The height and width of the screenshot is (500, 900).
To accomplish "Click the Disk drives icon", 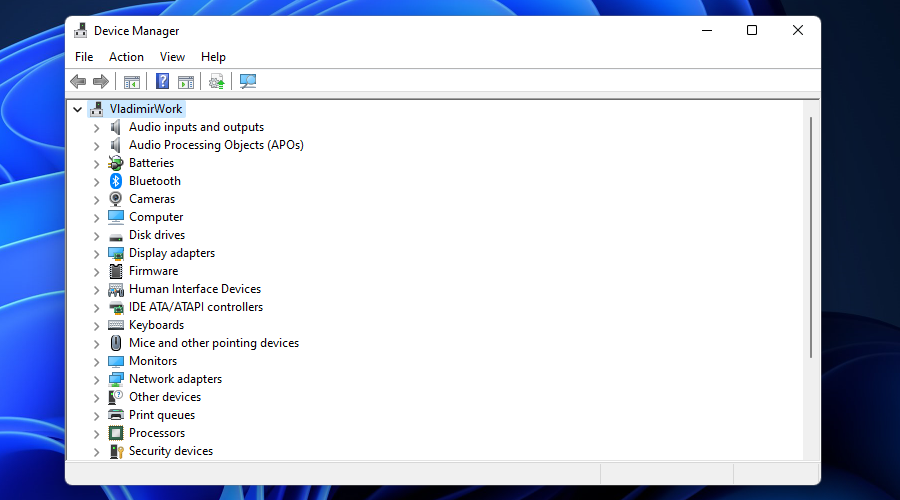I will click(116, 237).
